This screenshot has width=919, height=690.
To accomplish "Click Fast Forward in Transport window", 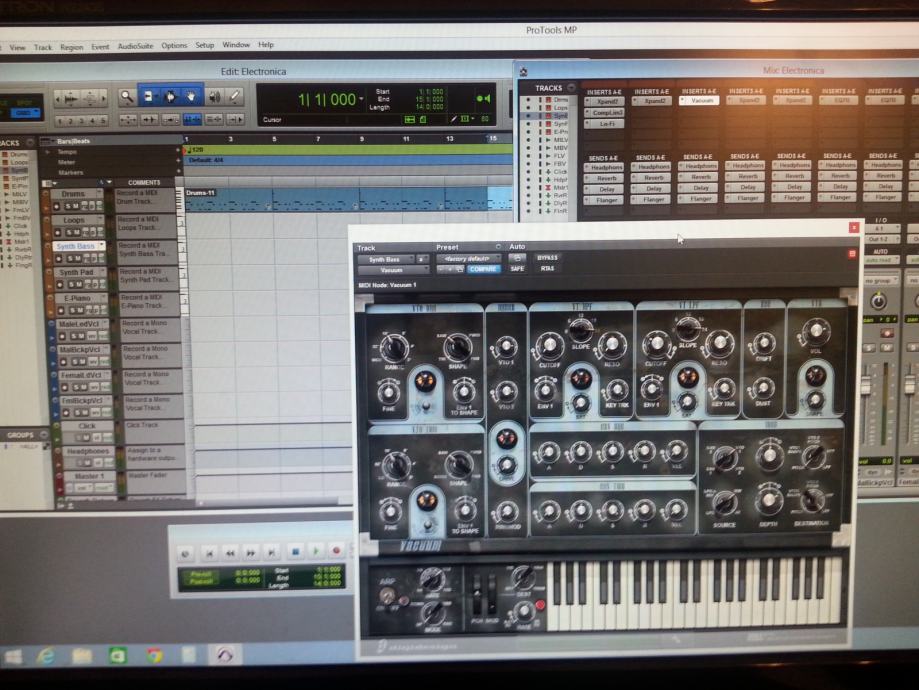I will tap(251, 552).
